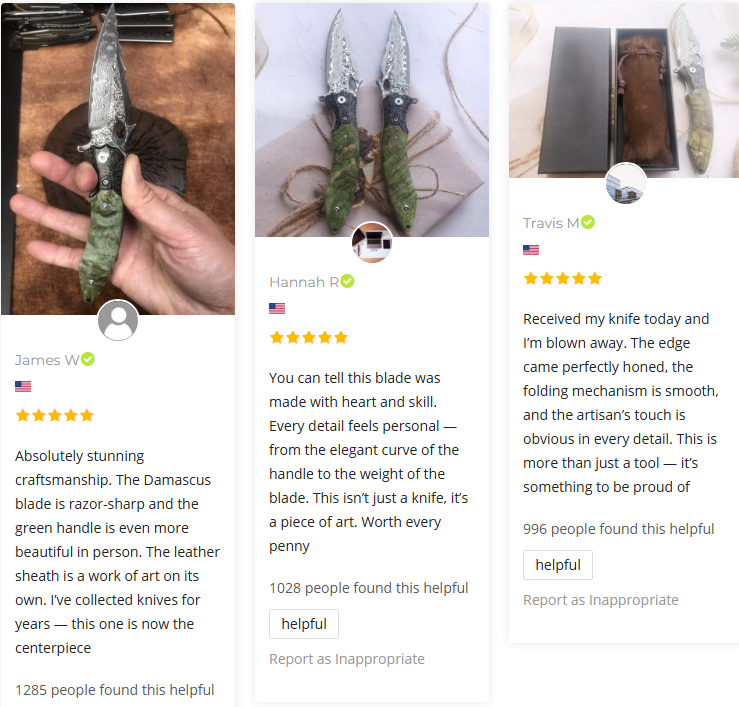Open Travis M's knife box photo
Viewport: 739px width, 707px height.
[x=624, y=90]
